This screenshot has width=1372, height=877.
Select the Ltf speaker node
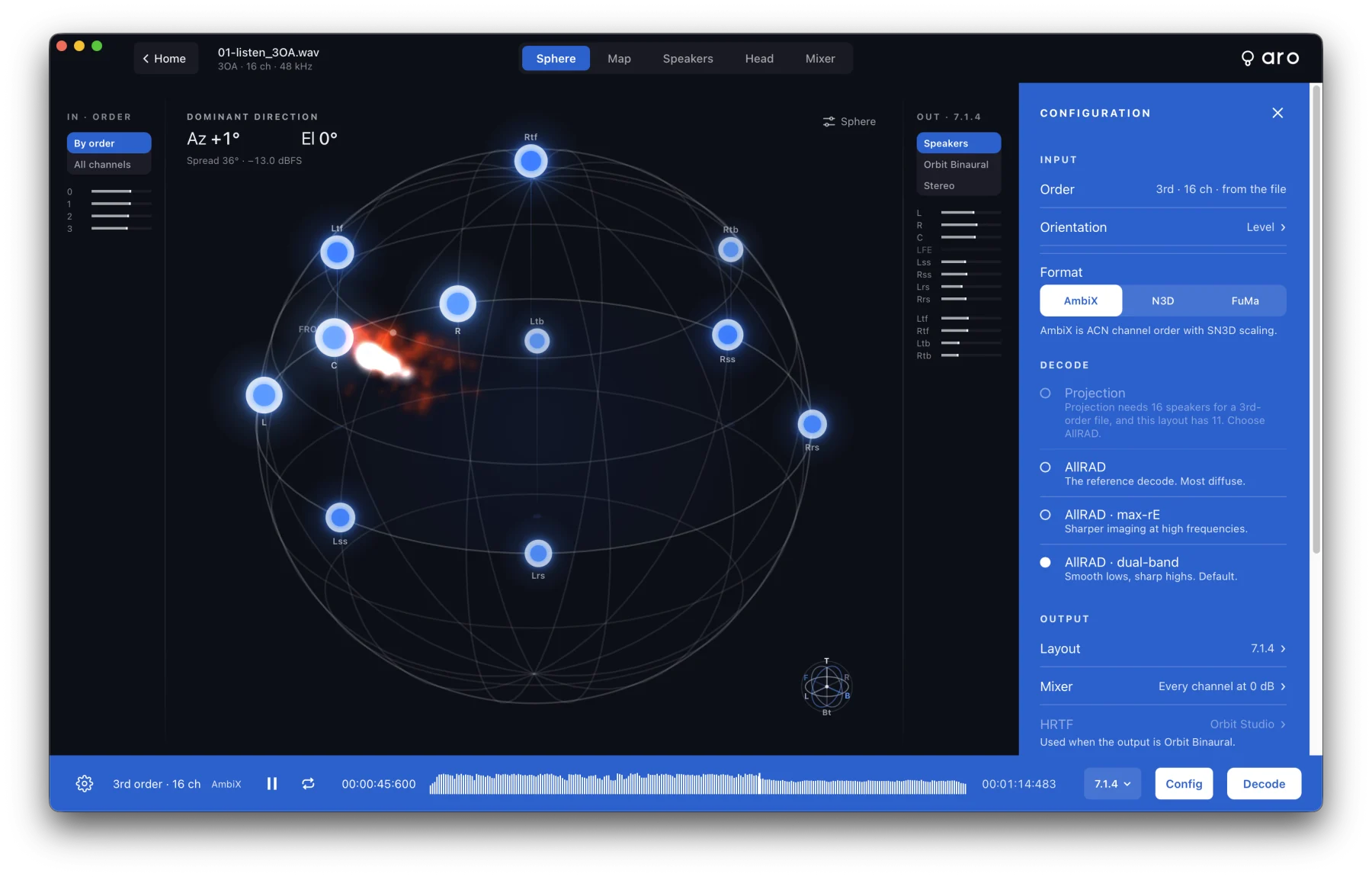point(337,252)
